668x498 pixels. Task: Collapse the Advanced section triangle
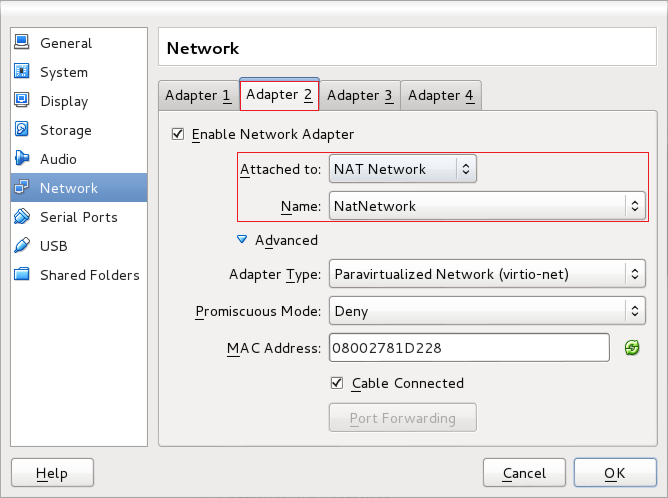(242, 239)
